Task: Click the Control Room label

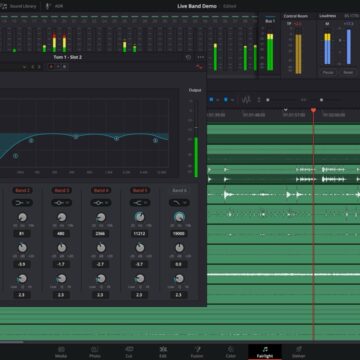Action: click(296, 16)
